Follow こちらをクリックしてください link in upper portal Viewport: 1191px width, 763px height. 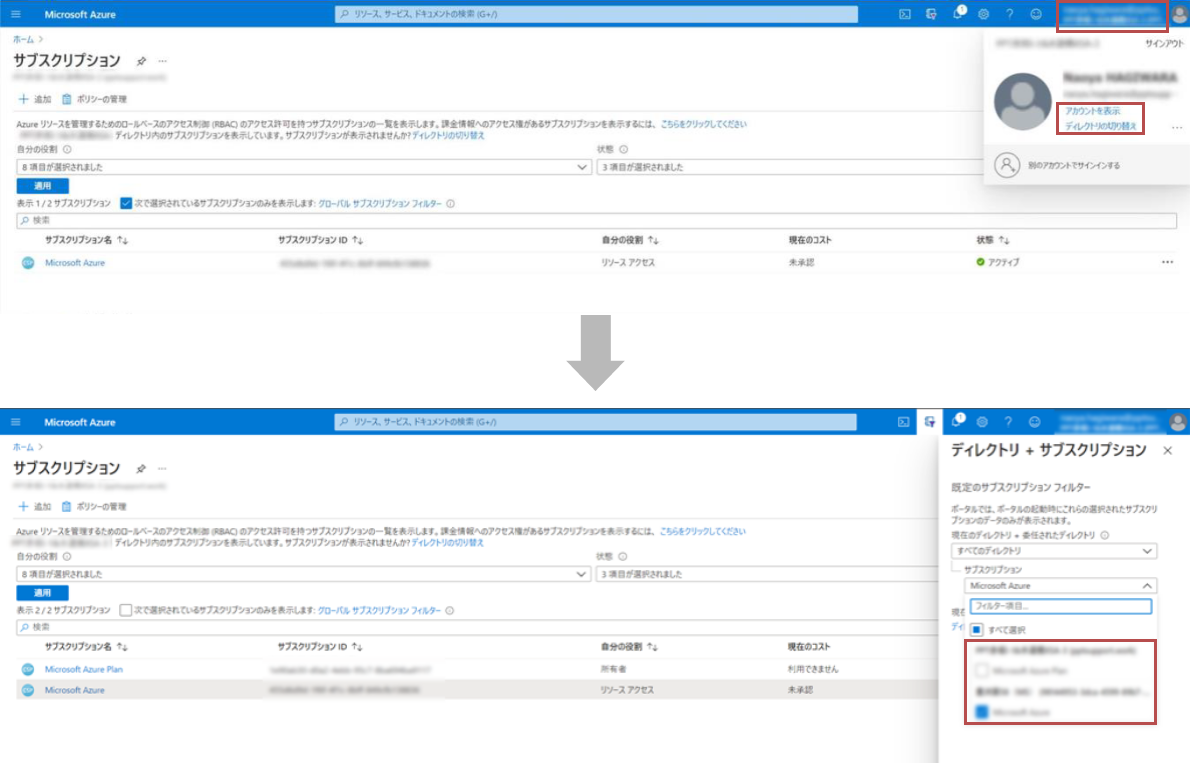coord(703,124)
